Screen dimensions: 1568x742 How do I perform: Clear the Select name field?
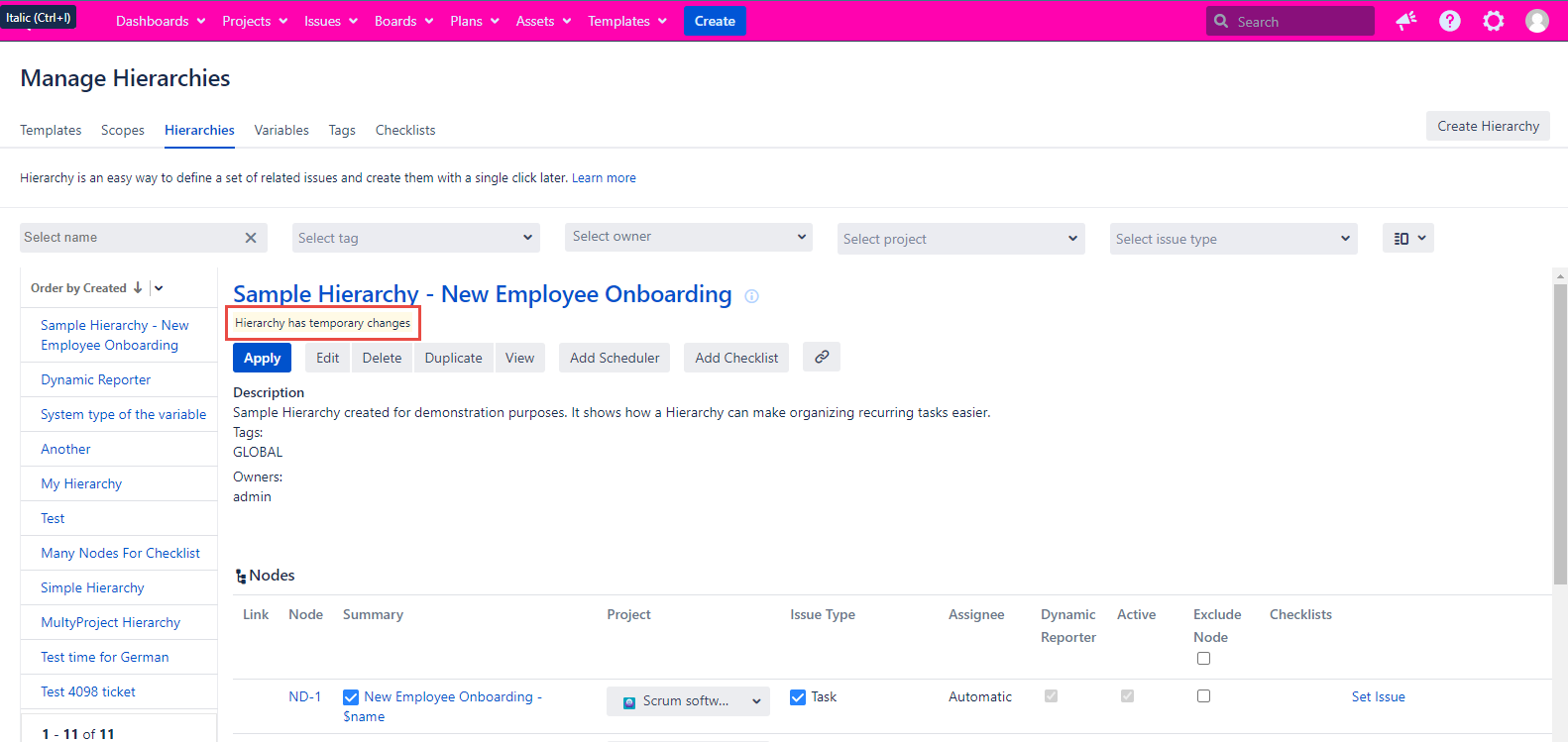tap(251, 238)
